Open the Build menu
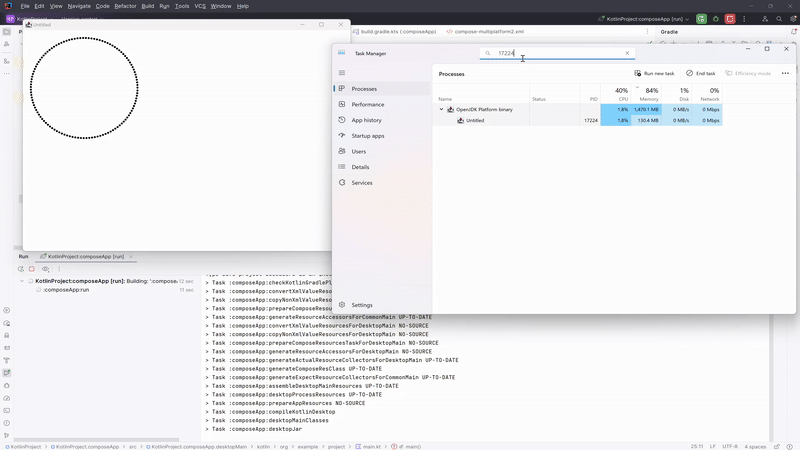 147,6
